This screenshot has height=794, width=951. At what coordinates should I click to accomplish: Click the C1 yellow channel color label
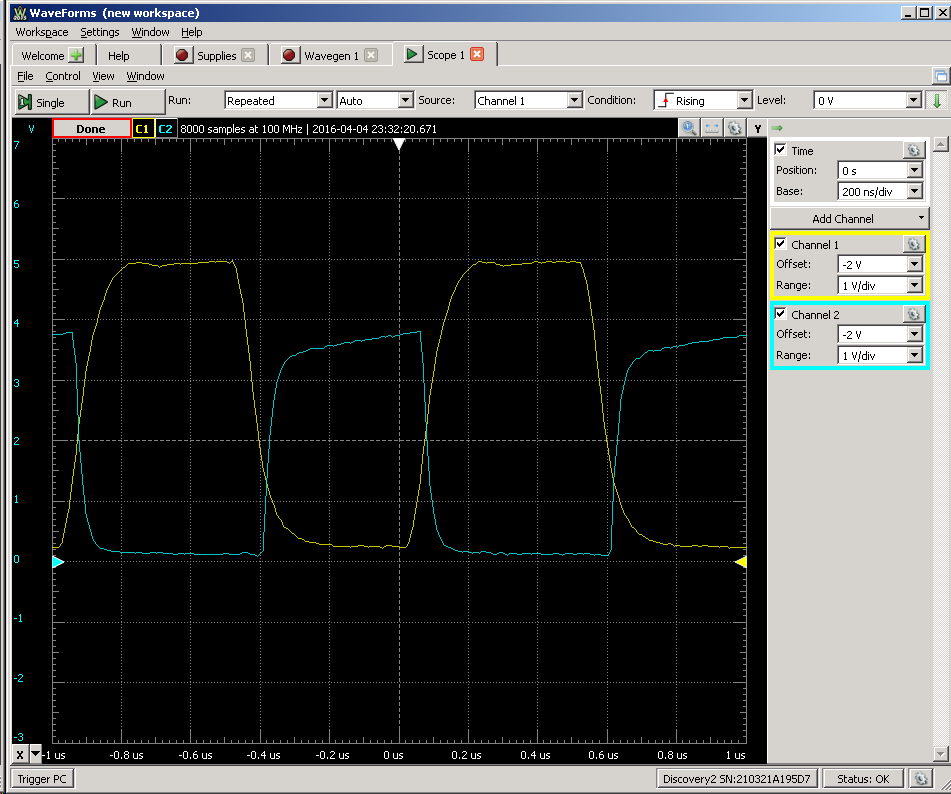pyautogui.click(x=142, y=129)
